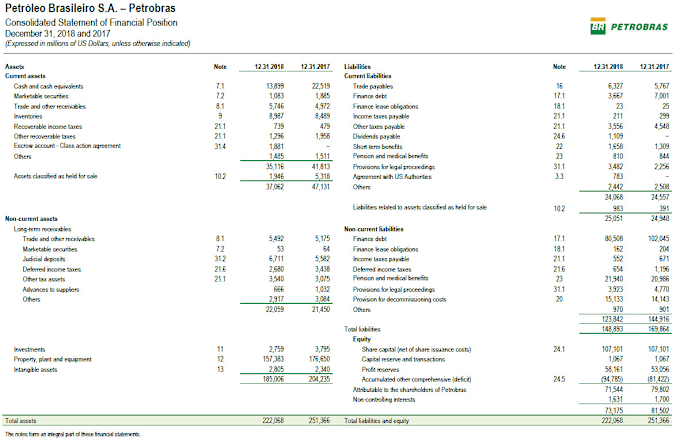Screen dimensions: 680x441
Task: Click 'Advances to suppliers' label
Action: [x=51, y=290]
